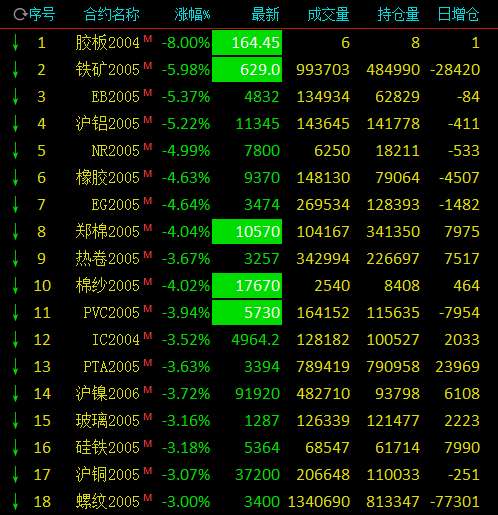Click the down arrow icon in row 3
Viewport: 498px width, 515px height.
tap(15, 97)
